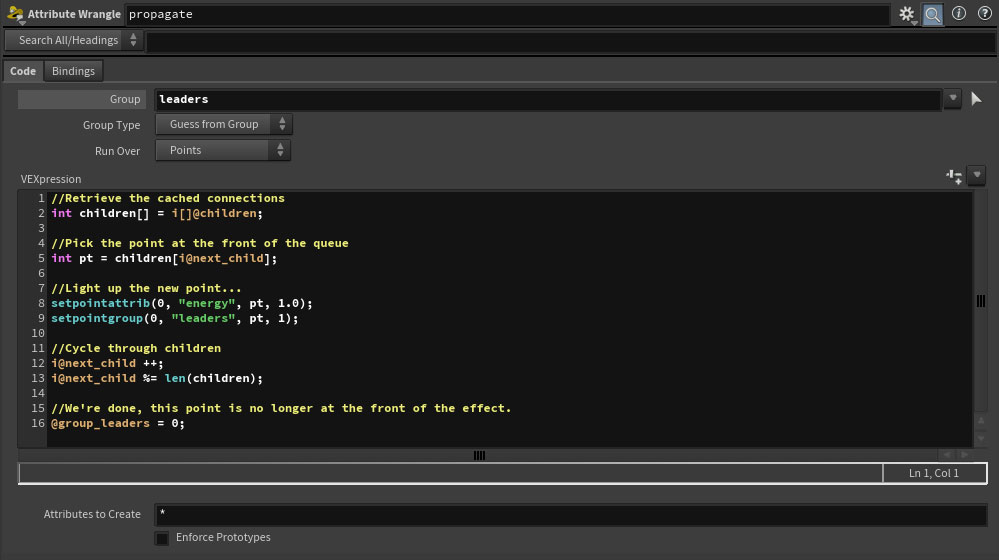
Task: Click the node name field 'propagate'
Action: [x=507, y=14]
